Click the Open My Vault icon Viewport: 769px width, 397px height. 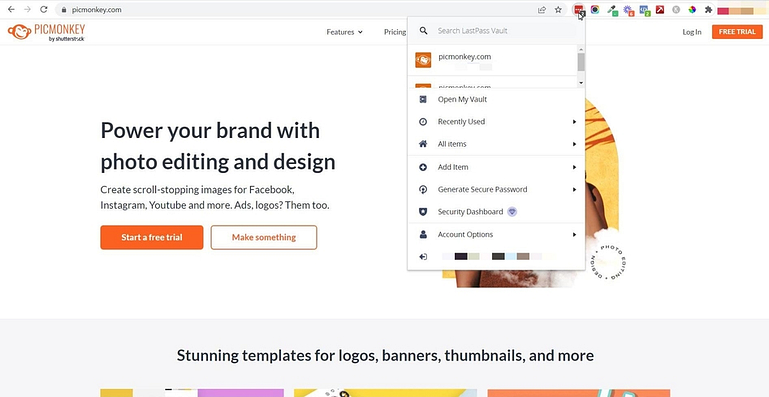coord(423,99)
